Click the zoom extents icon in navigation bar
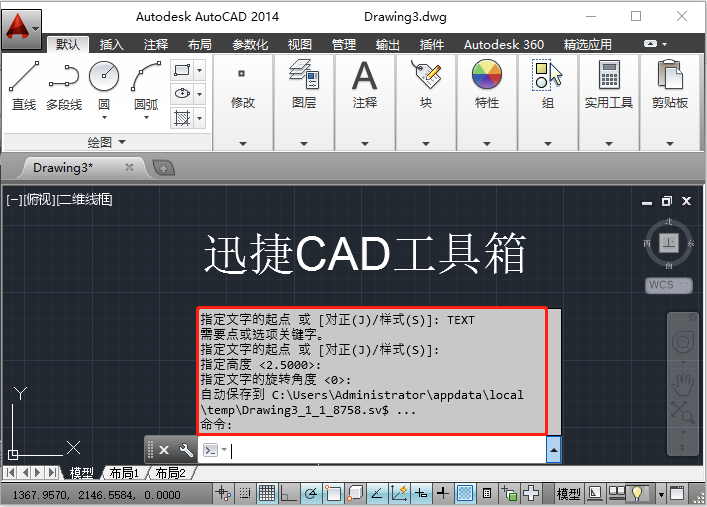The image size is (707, 507). [683, 413]
